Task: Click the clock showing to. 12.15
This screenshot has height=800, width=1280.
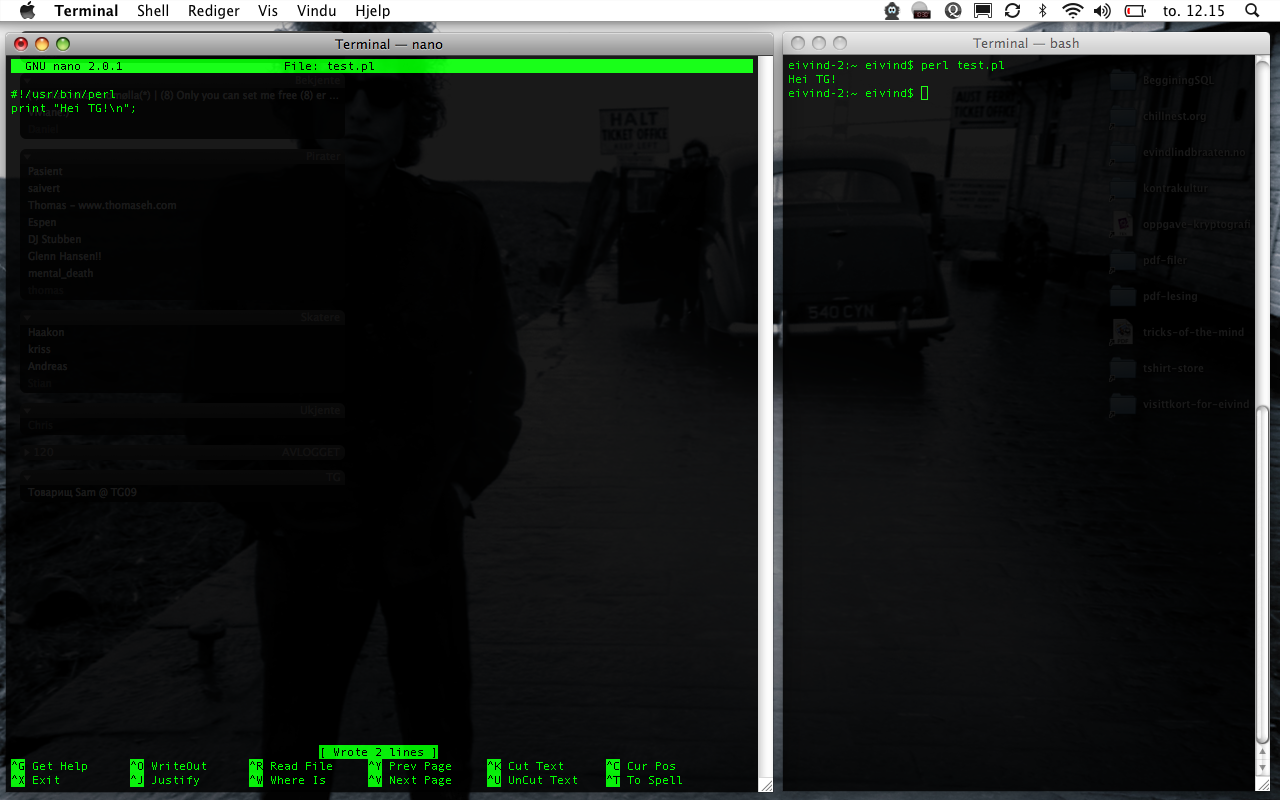Action: tap(1194, 11)
